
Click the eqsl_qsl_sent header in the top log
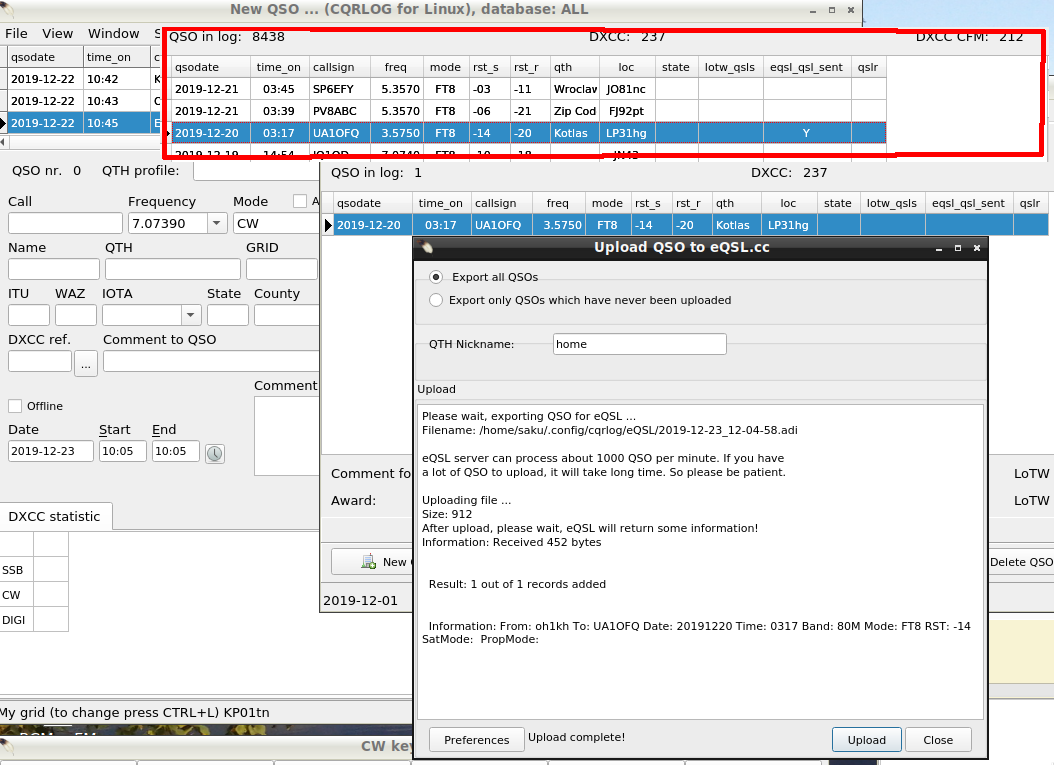(x=807, y=67)
